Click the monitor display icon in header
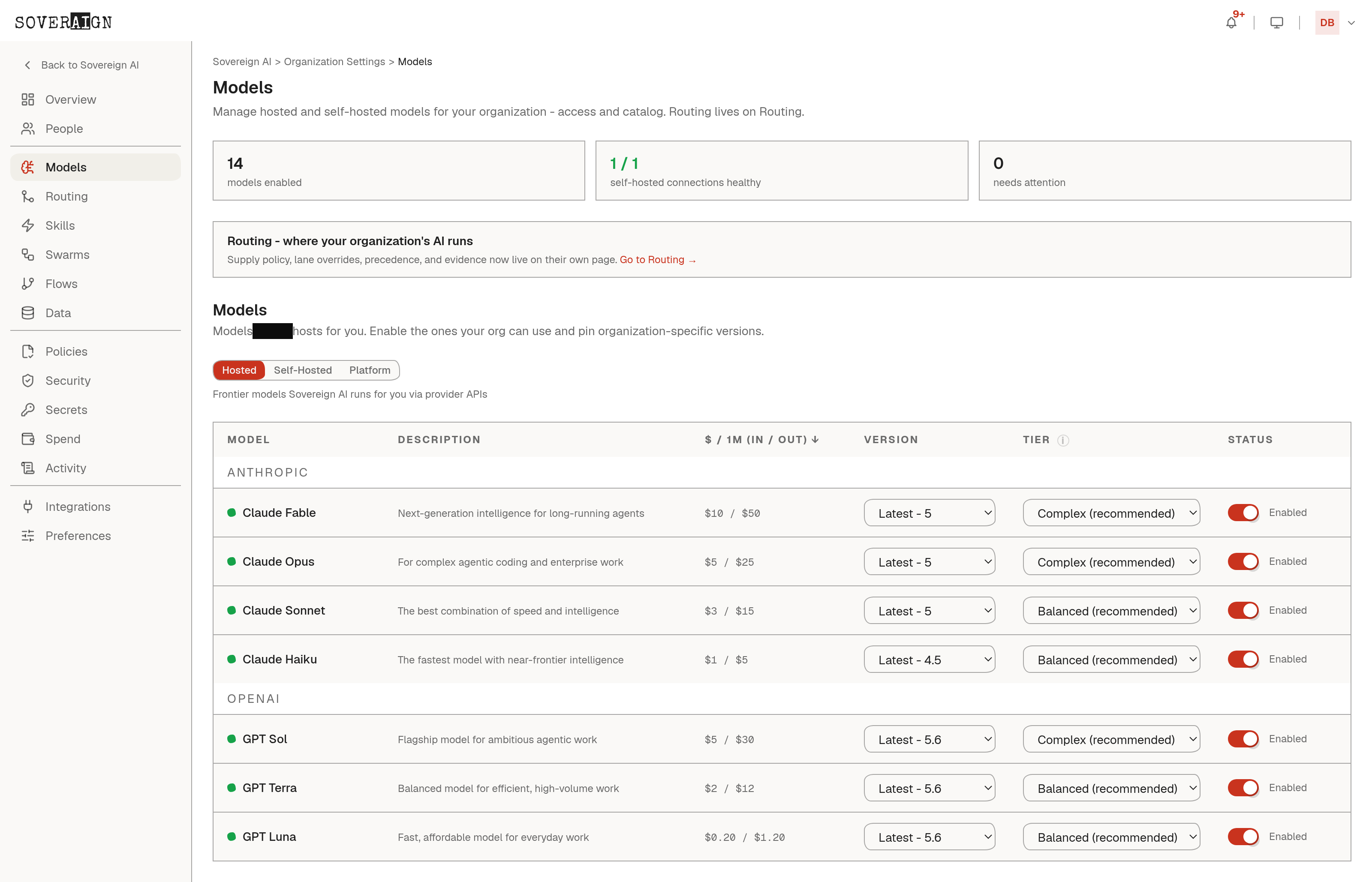Viewport: 1372px width, 882px height. point(1276,23)
